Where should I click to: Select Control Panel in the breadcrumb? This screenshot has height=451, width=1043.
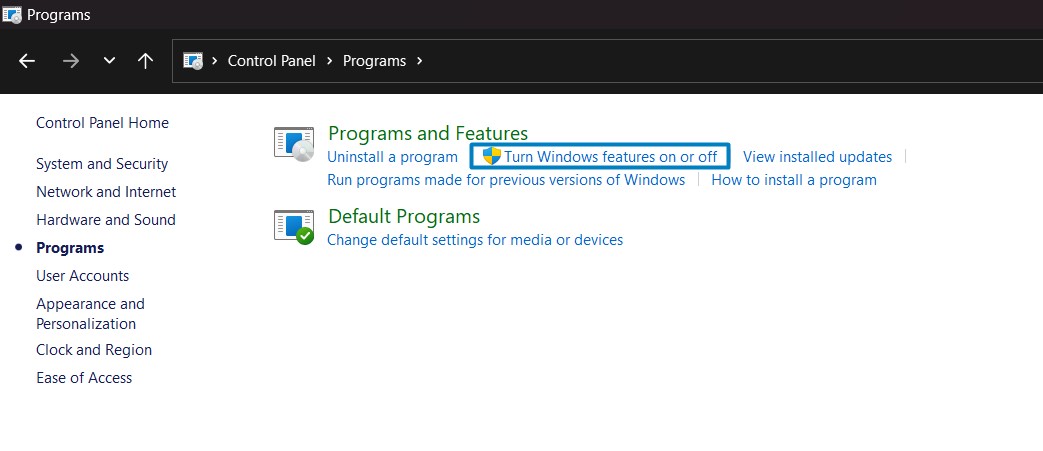click(x=271, y=61)
